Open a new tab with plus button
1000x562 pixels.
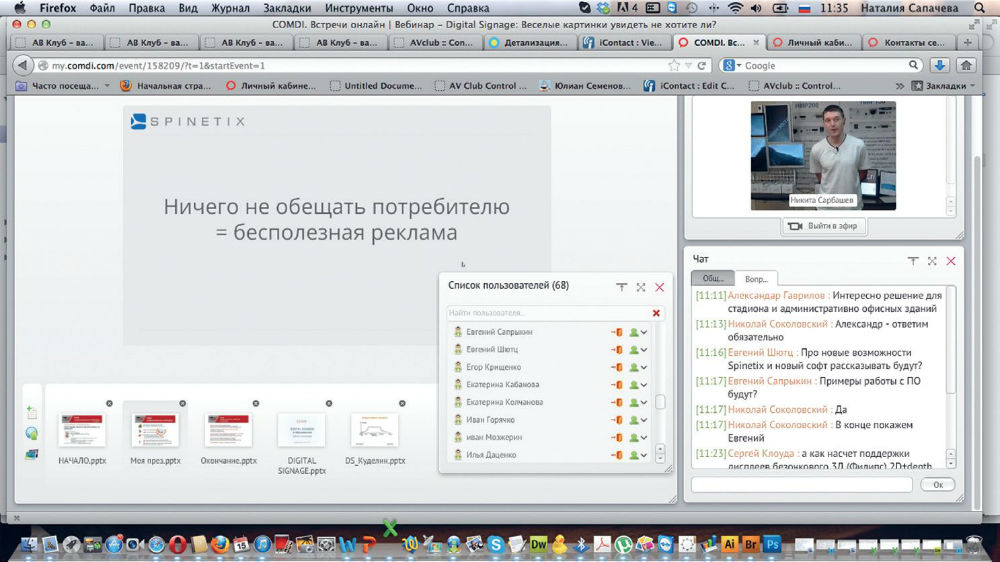pyautogui.click(x=967, y=42)
